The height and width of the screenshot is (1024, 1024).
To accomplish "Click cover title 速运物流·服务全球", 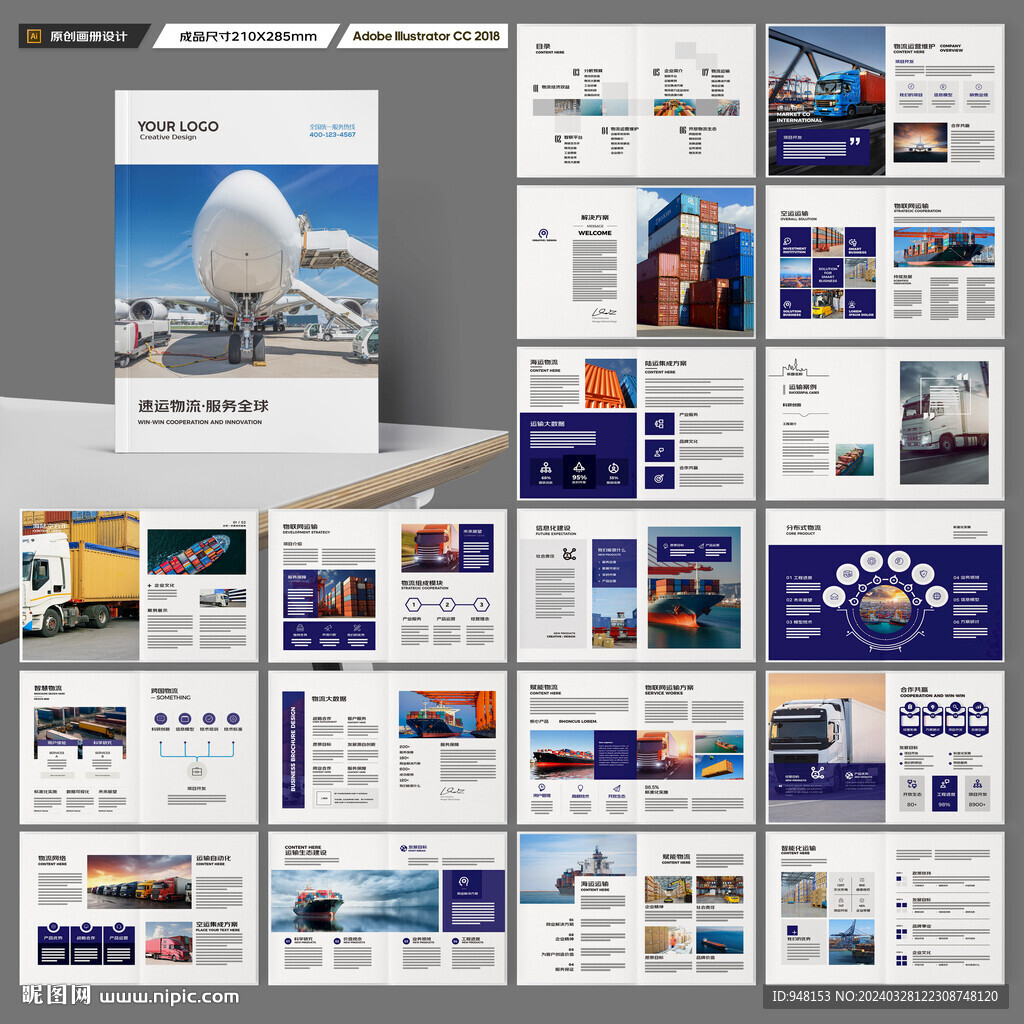I will [203, 406].
